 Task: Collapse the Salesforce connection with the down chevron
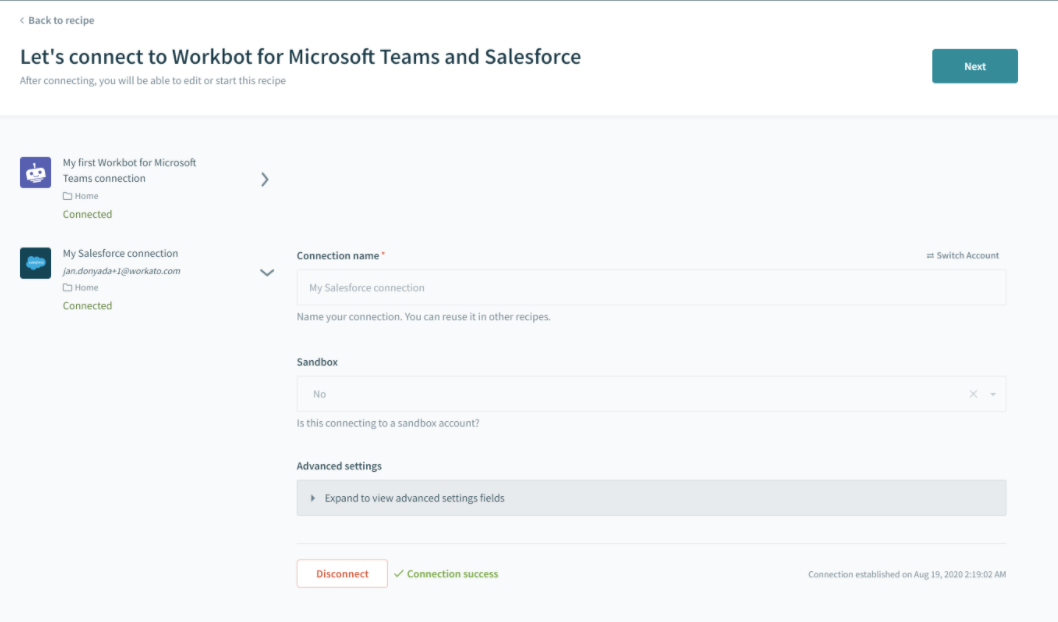267,272
